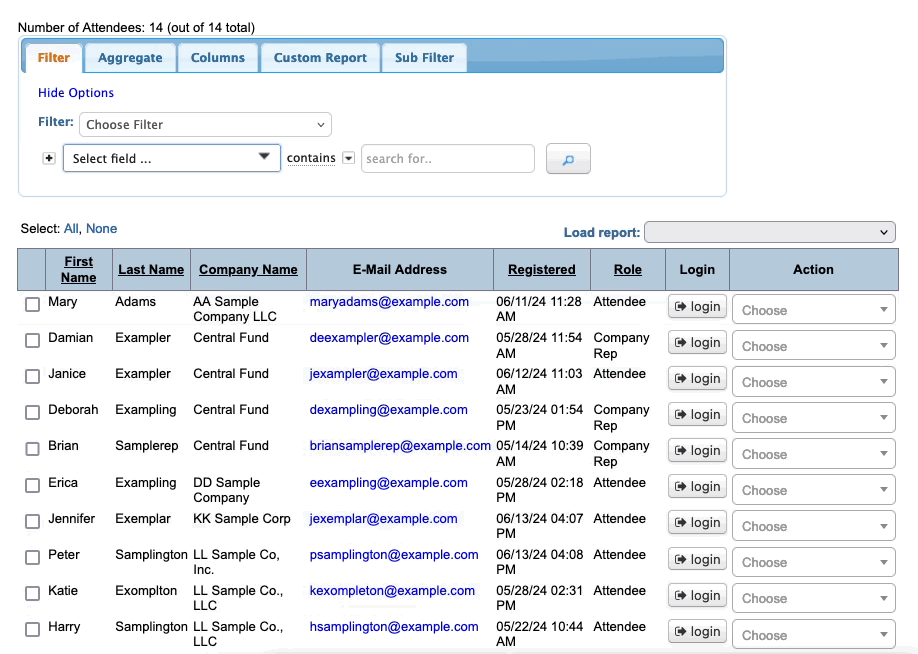
Task: Open the contains operator arrow
Action: point(348,158)
